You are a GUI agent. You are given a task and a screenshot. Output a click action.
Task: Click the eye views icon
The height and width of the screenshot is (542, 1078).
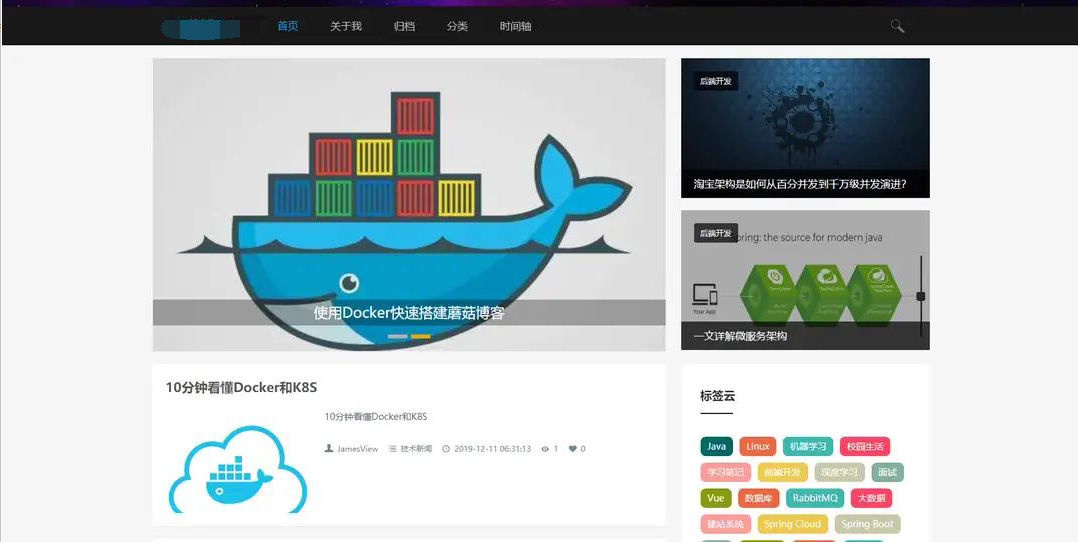545,449
